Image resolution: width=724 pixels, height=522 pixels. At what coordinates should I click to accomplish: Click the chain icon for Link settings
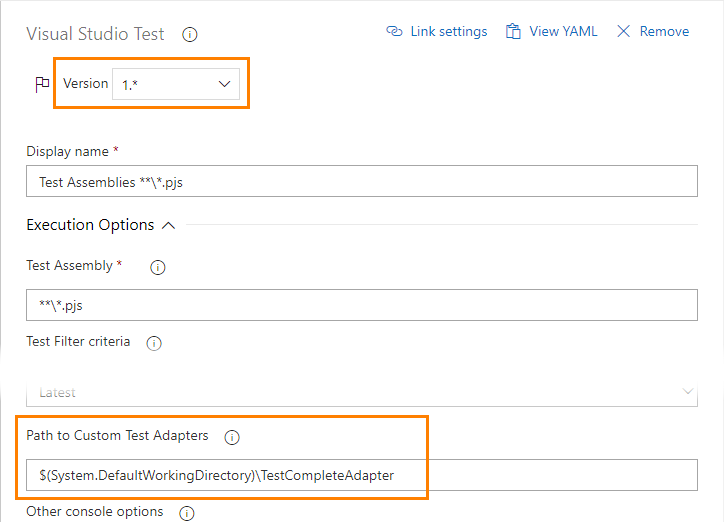(394, 32)
